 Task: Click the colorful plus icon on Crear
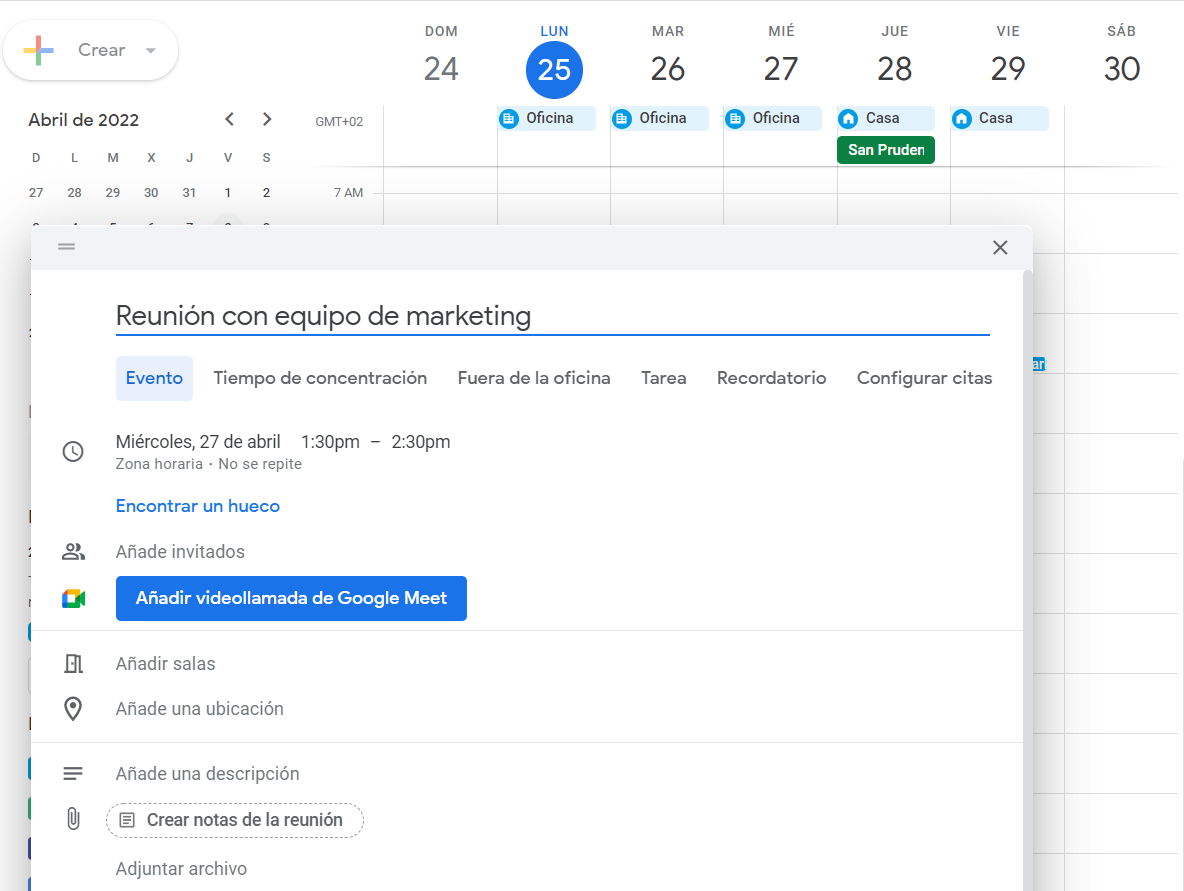point(39,48)
